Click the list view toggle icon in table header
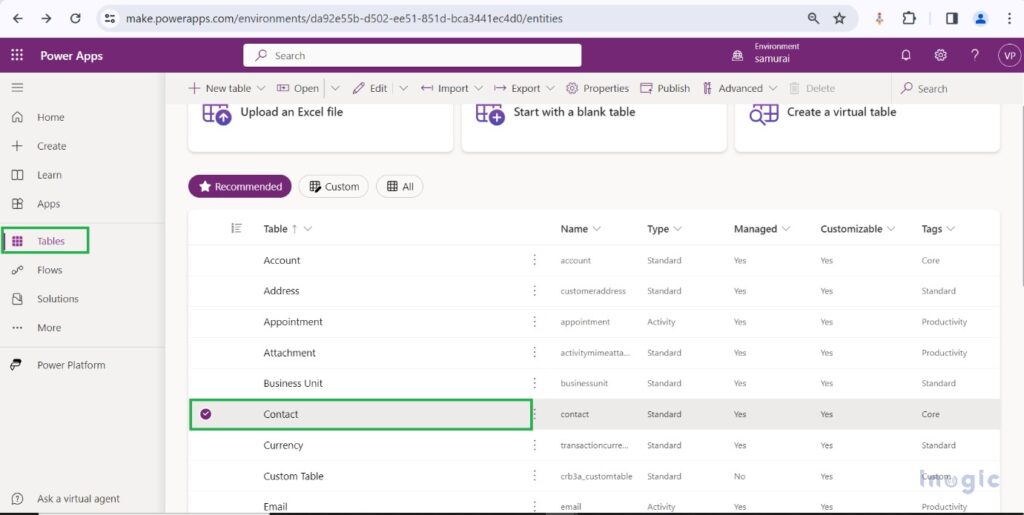1024x515 pixels. [x=236, y=229]
